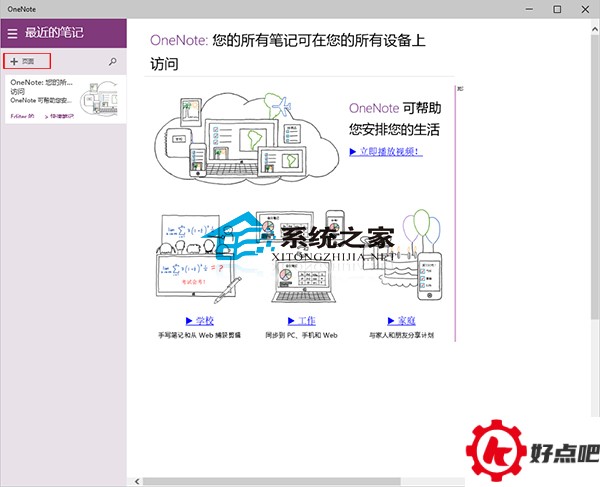
Task: Maximize the OneNote window
Action: 557,9
